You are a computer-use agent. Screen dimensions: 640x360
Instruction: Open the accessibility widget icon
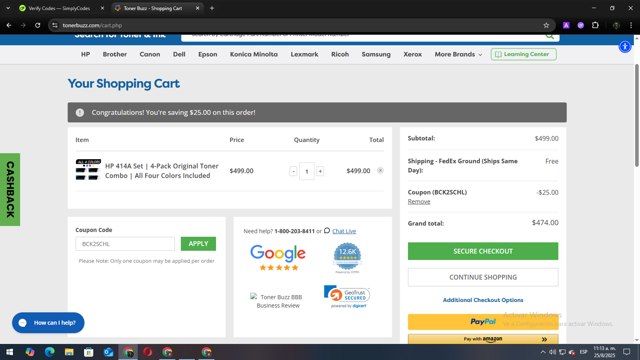click(625, 47)
